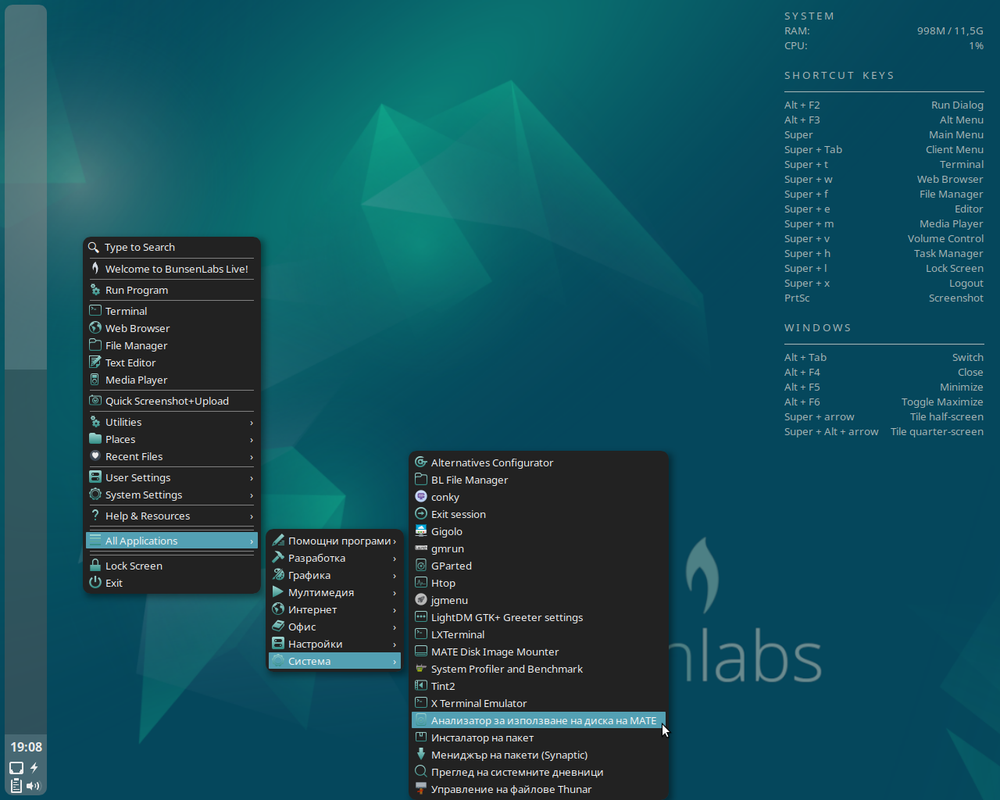Expand the Utilities submenu
The height and width of the screenshot is (800, 1000).
172,422
